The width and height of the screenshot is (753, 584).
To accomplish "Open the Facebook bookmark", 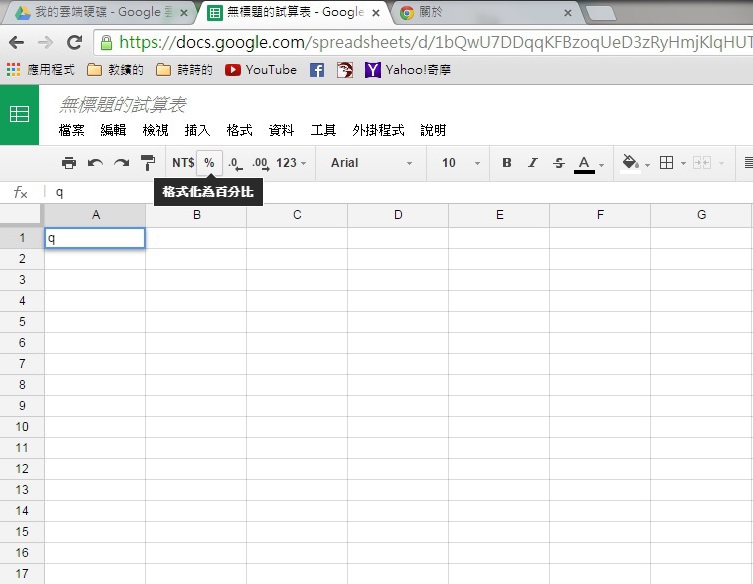I will (x=316, y=70).
